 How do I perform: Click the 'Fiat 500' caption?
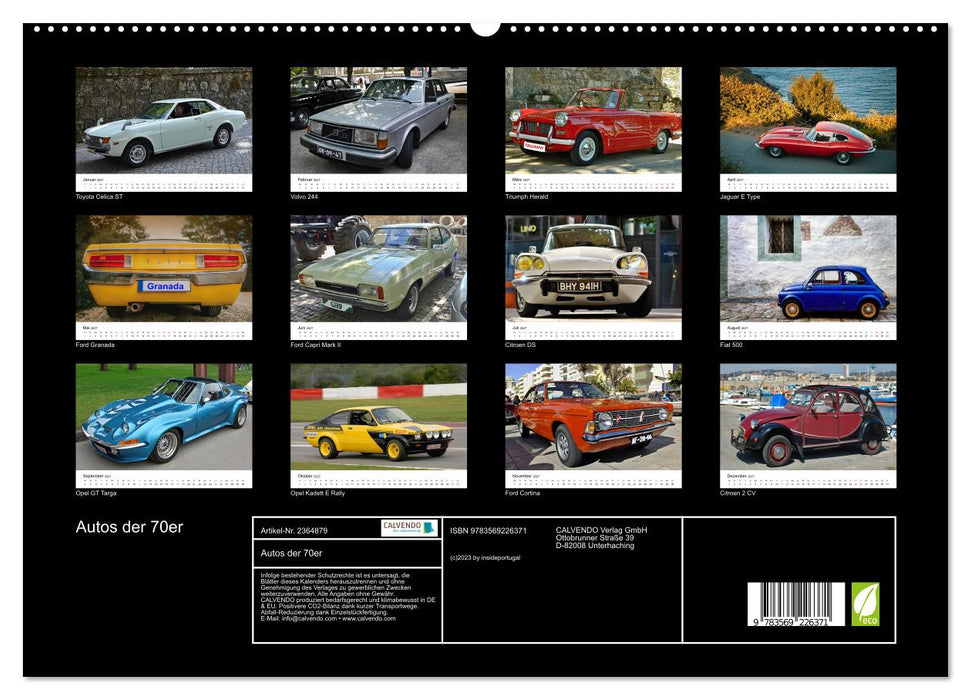click(731, 345)
